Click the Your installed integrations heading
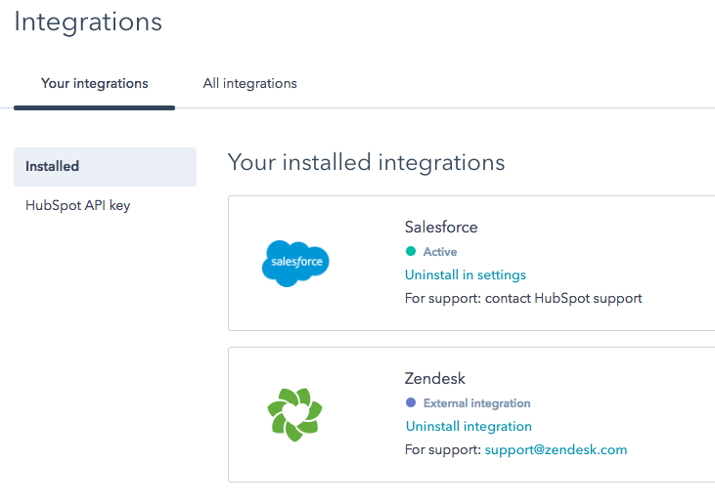The image size is (715, 504). pos(366,162)
